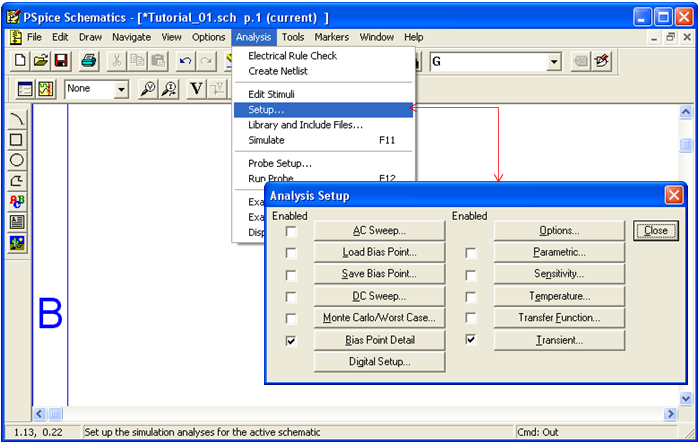
Task: Open the Transient... settings button
Action: click(x=559, y=340)
